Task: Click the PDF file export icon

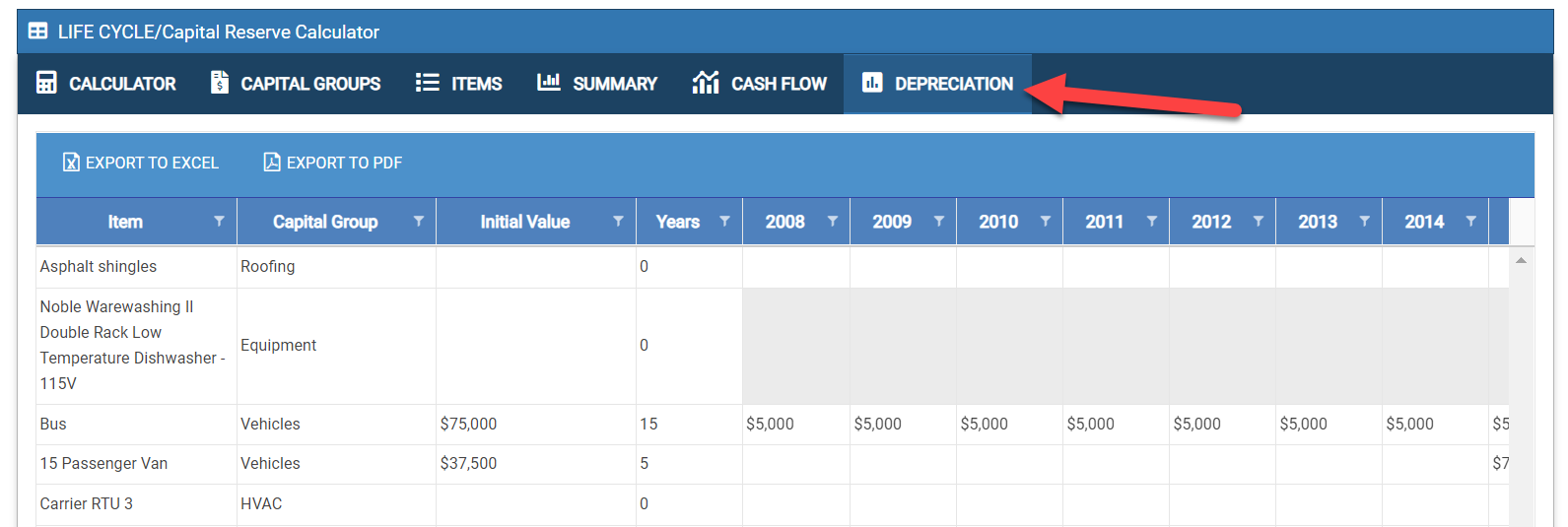Action: (x=272, y=163)
